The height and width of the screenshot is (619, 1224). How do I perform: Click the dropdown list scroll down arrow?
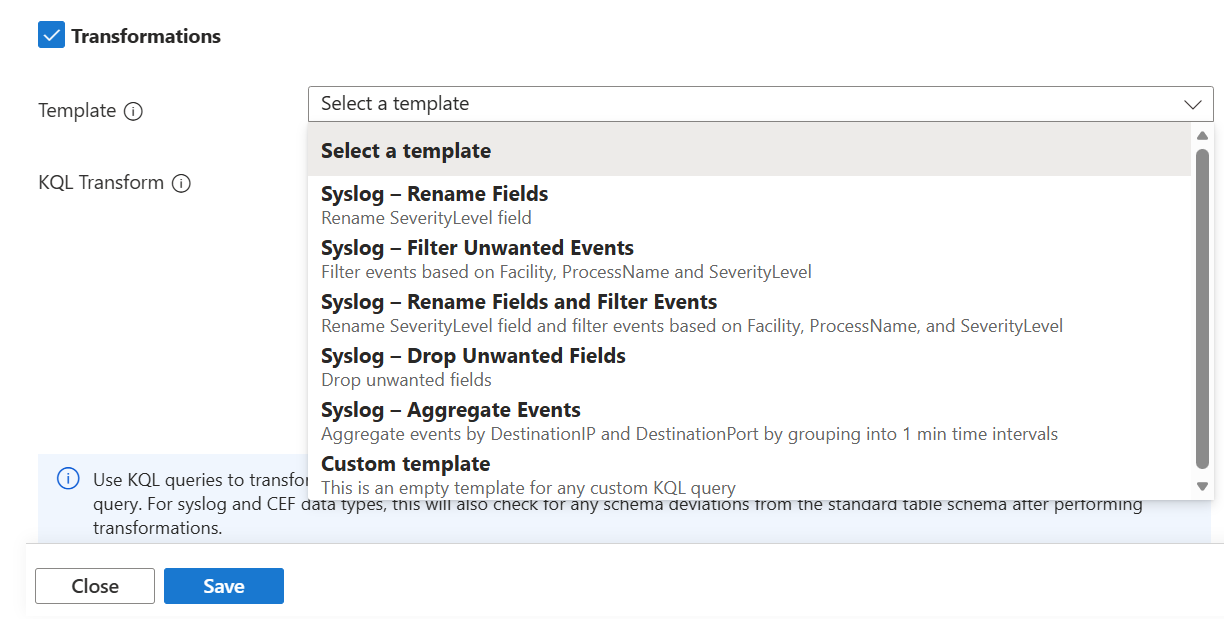click(x=1203, y=486)
